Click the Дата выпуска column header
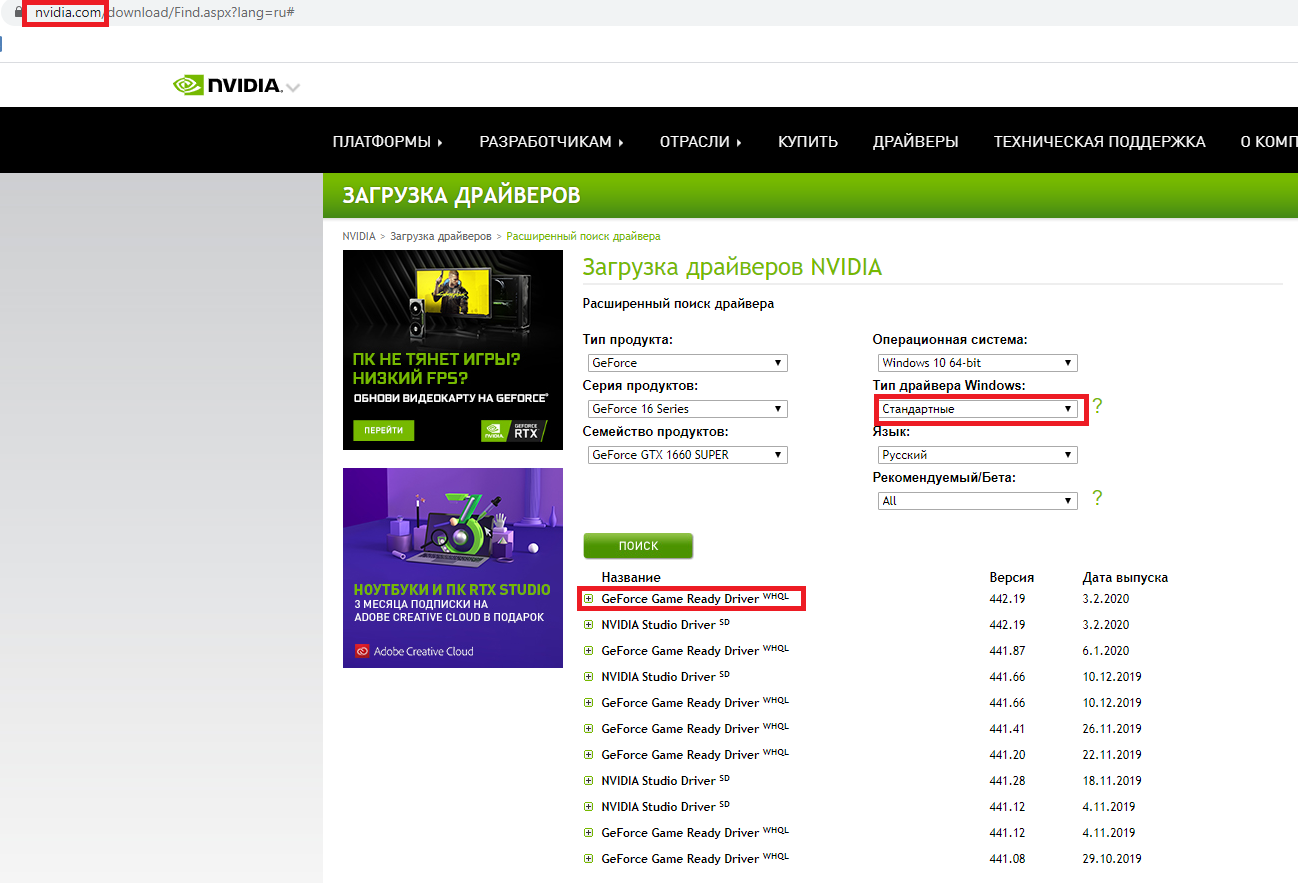The height and width of the screenshot is (883, 1298). coord(1125,578)
